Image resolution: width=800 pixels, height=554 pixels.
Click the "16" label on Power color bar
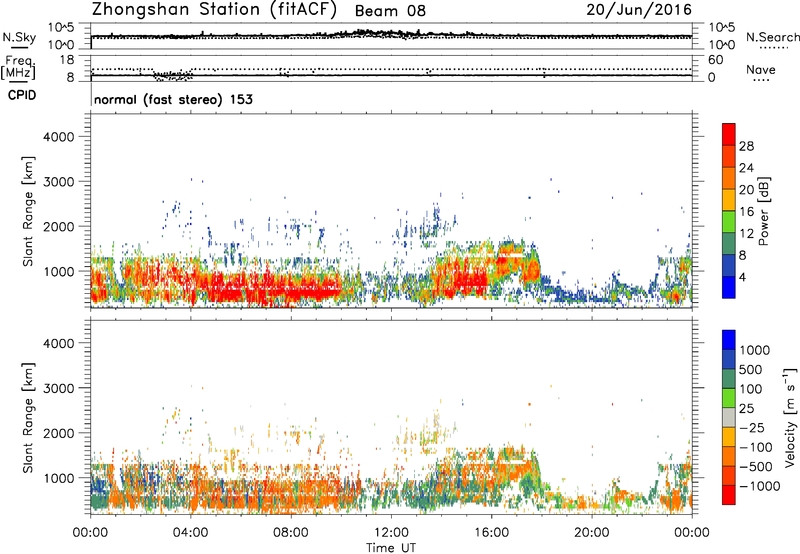[x=746, y=212]
